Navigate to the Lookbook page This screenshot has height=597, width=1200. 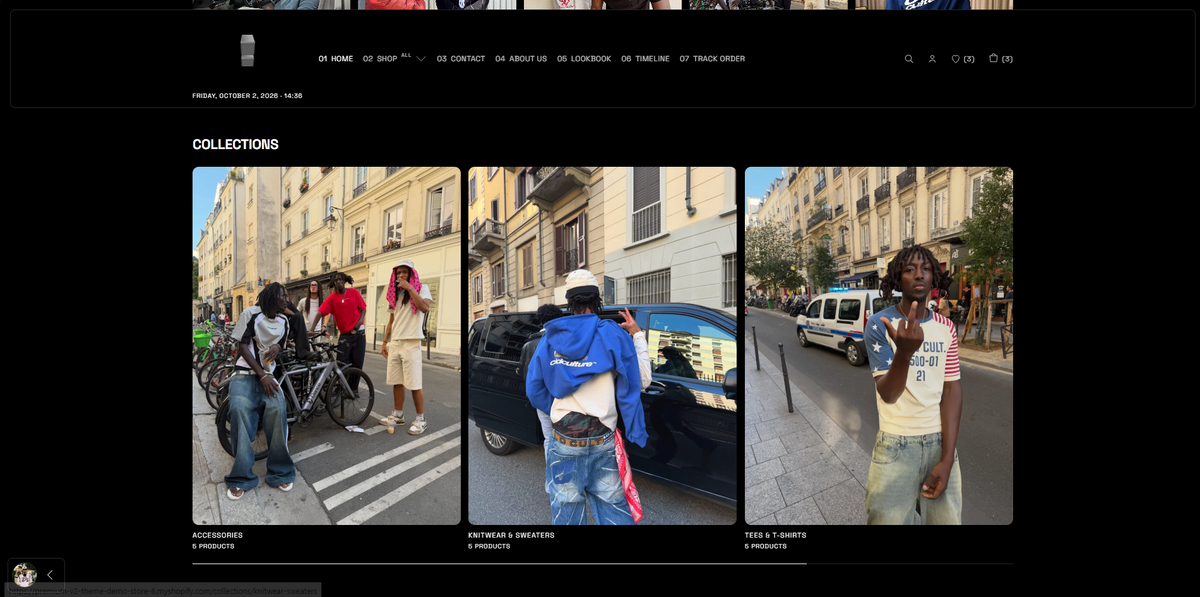584,59
